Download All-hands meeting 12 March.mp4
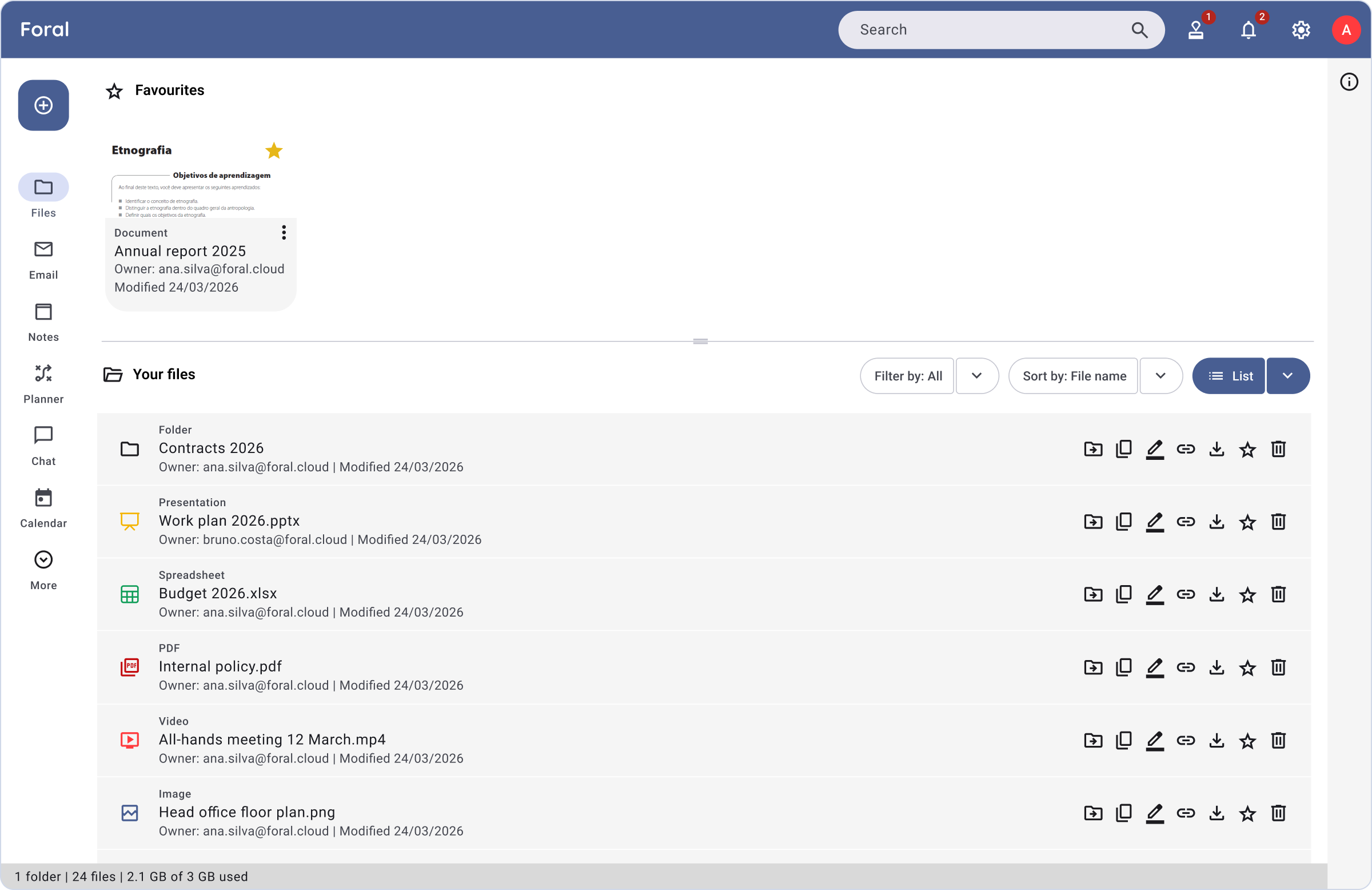 pyautogui.click(x=1217, y=740)
